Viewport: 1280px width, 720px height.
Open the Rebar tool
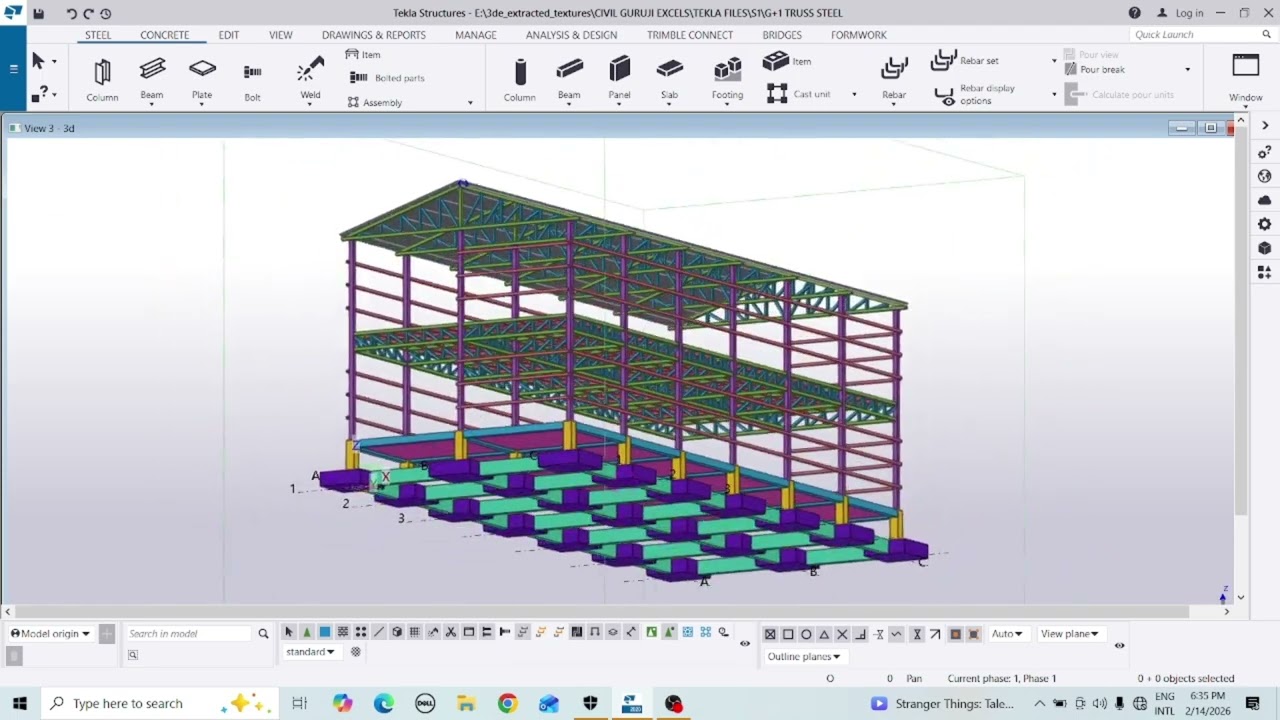point(894,78)
